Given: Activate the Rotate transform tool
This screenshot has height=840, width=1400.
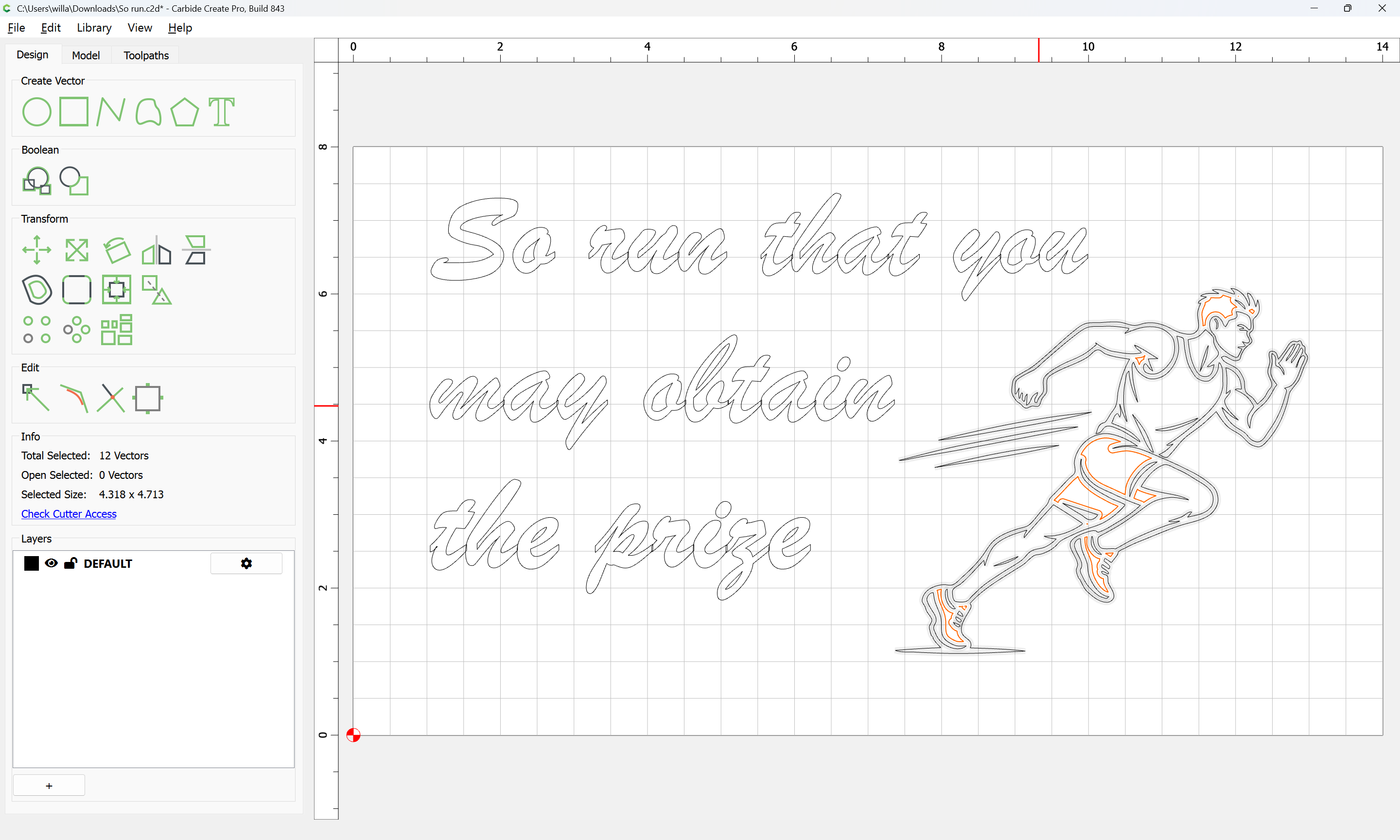Looking at the screenshot, I should coord(117,250).
